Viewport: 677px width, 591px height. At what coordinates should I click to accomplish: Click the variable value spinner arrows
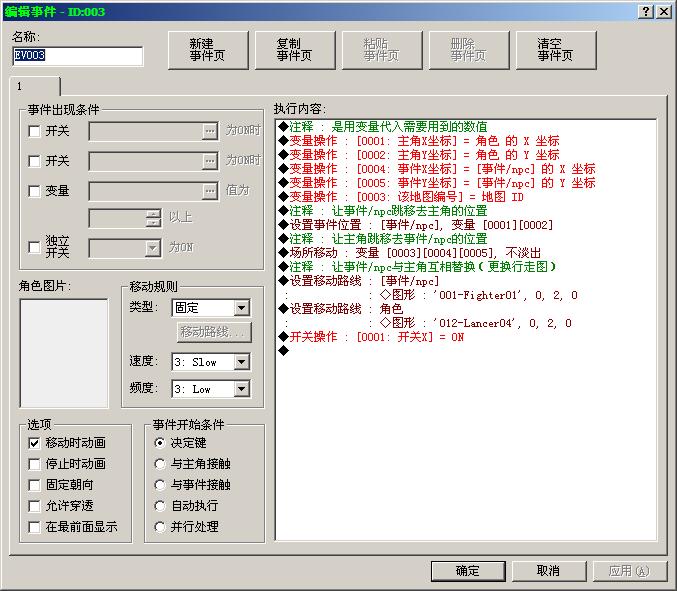[153, 218]
